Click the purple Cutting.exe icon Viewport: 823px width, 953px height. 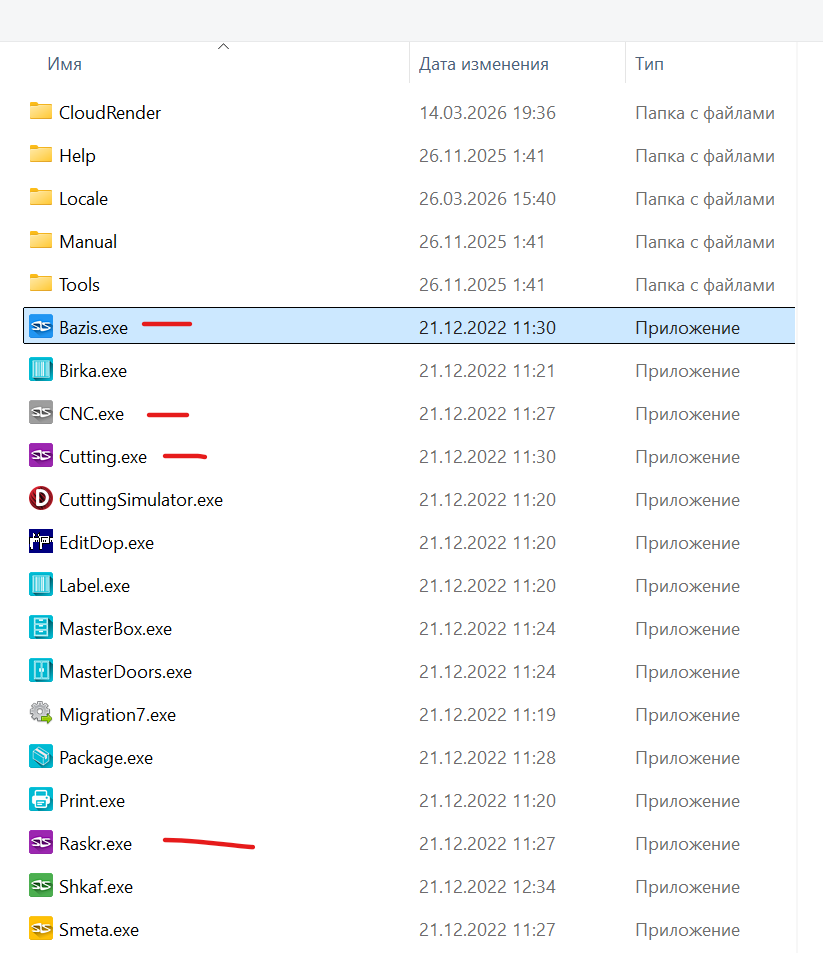click(x=41, y=456)
